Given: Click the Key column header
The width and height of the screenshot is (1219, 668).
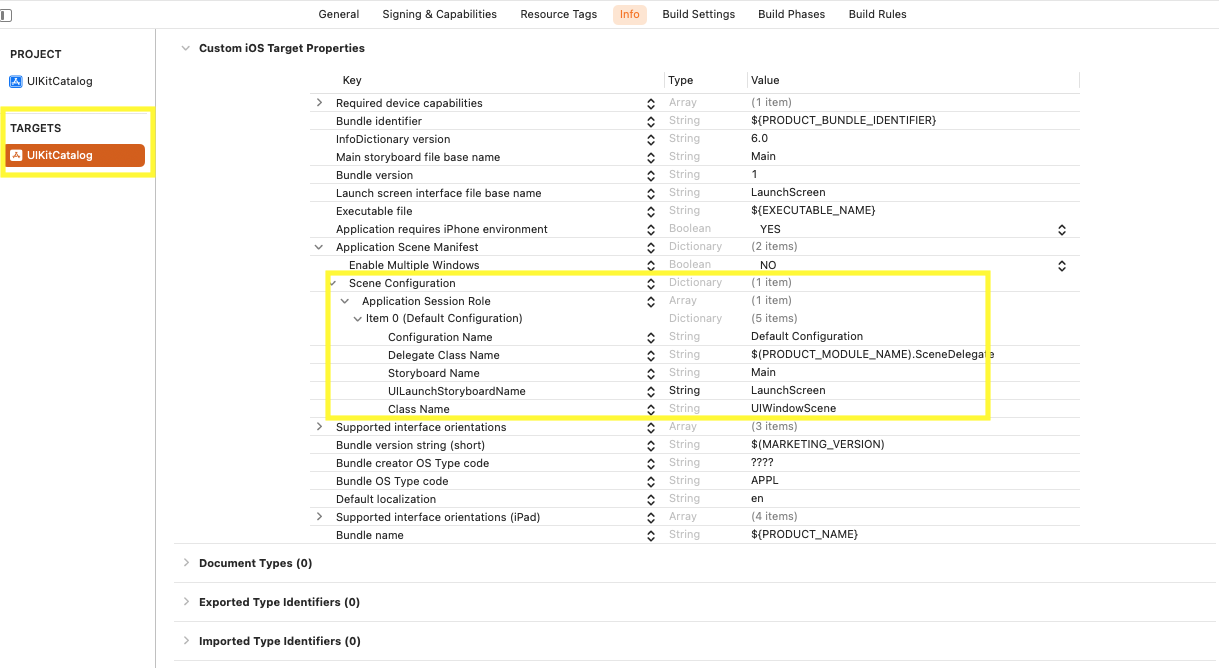Looking at the screenshot, I should pyautogui.click(x=352, y=80).
